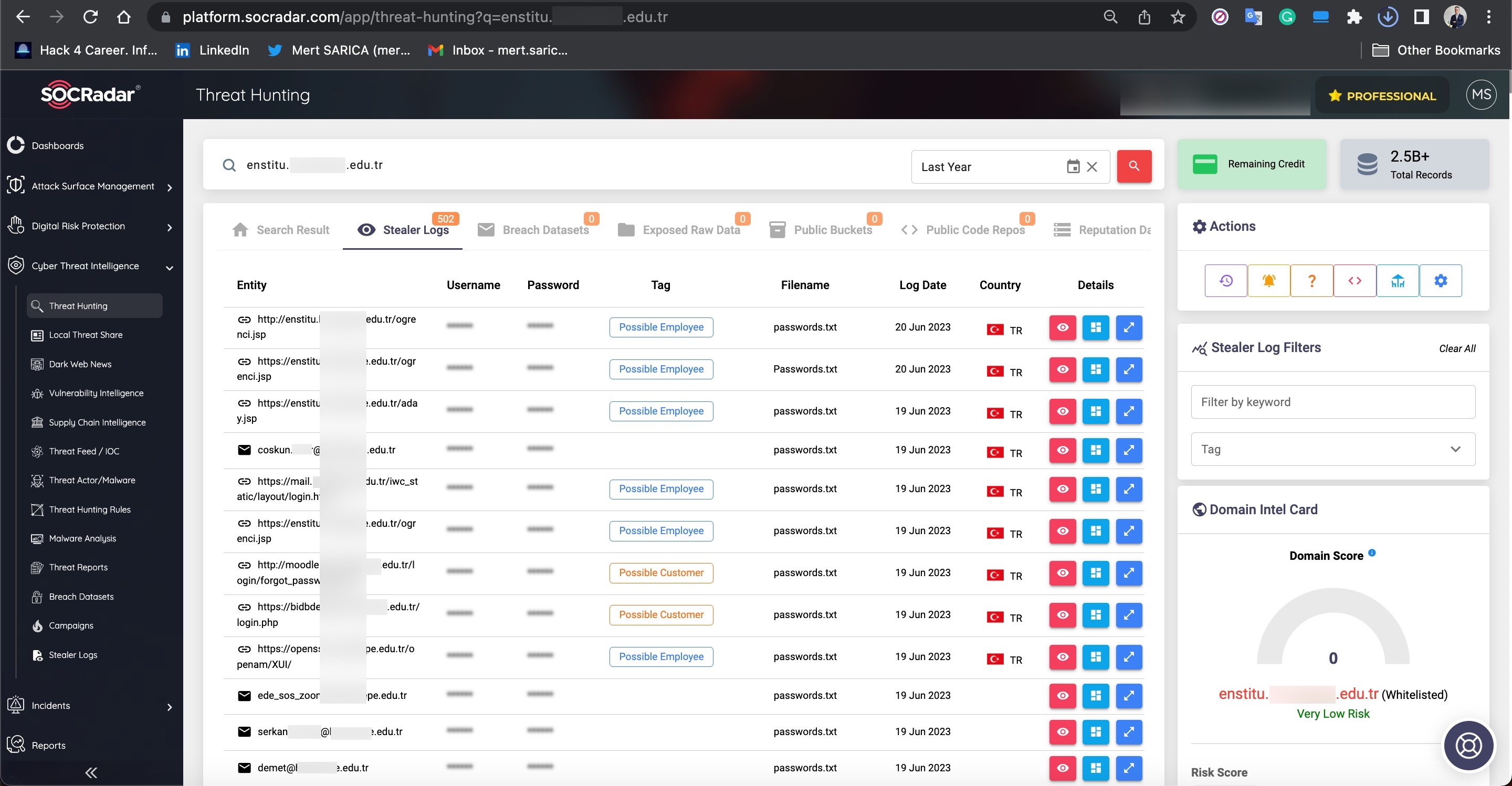1512x786 pixels.
Task: Toggle eye for openam XUI row
Action: (x=1063, y=656)
